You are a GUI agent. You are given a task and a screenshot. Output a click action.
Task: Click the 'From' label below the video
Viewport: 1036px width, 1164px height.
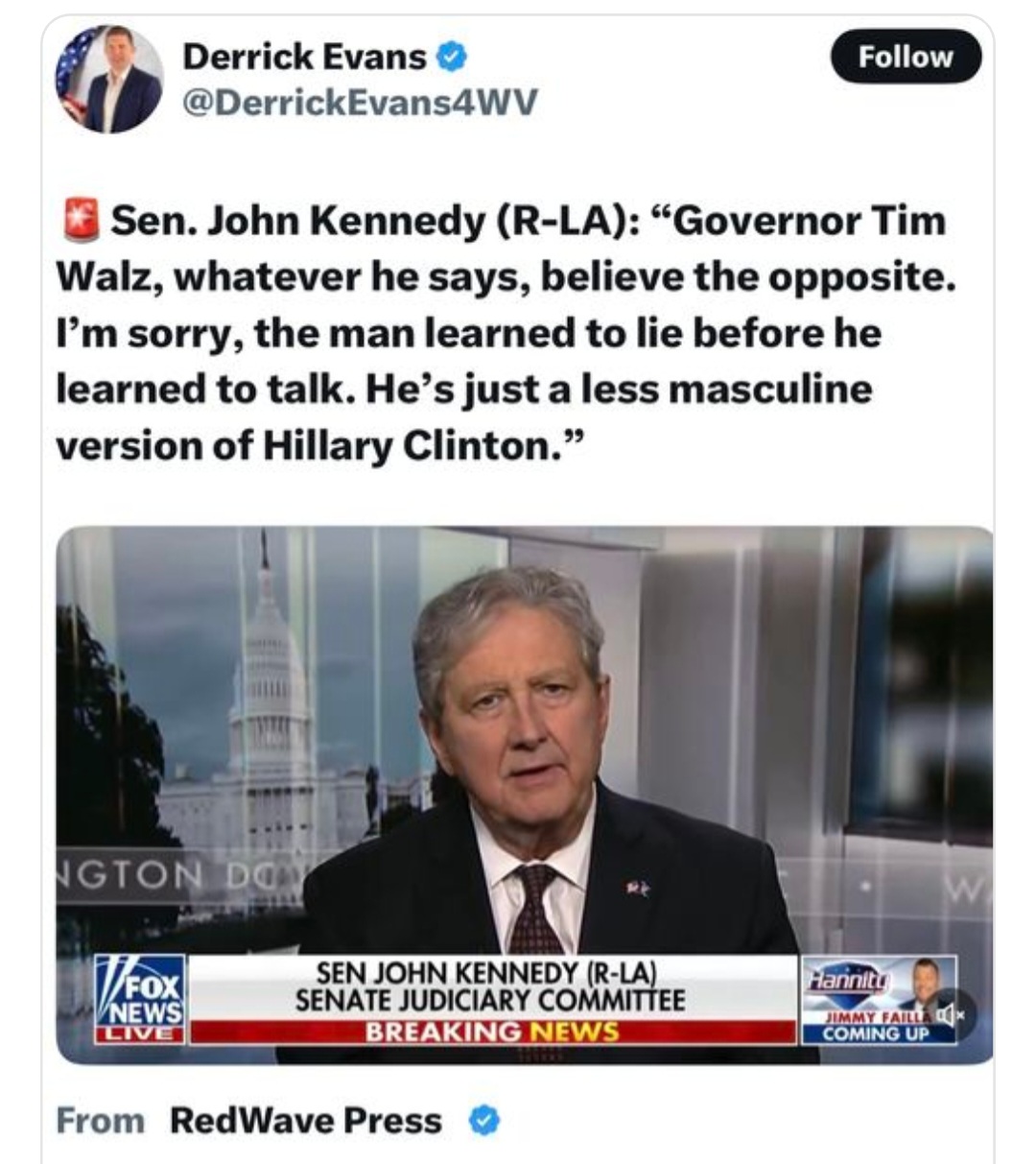point(101,1120)
